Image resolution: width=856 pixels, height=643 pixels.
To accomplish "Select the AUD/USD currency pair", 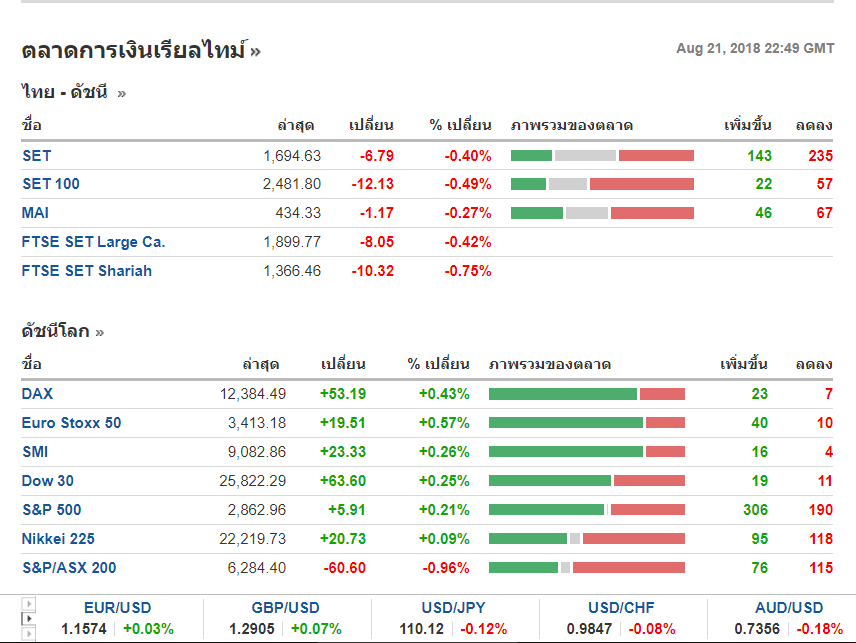I will coord(790,608).
